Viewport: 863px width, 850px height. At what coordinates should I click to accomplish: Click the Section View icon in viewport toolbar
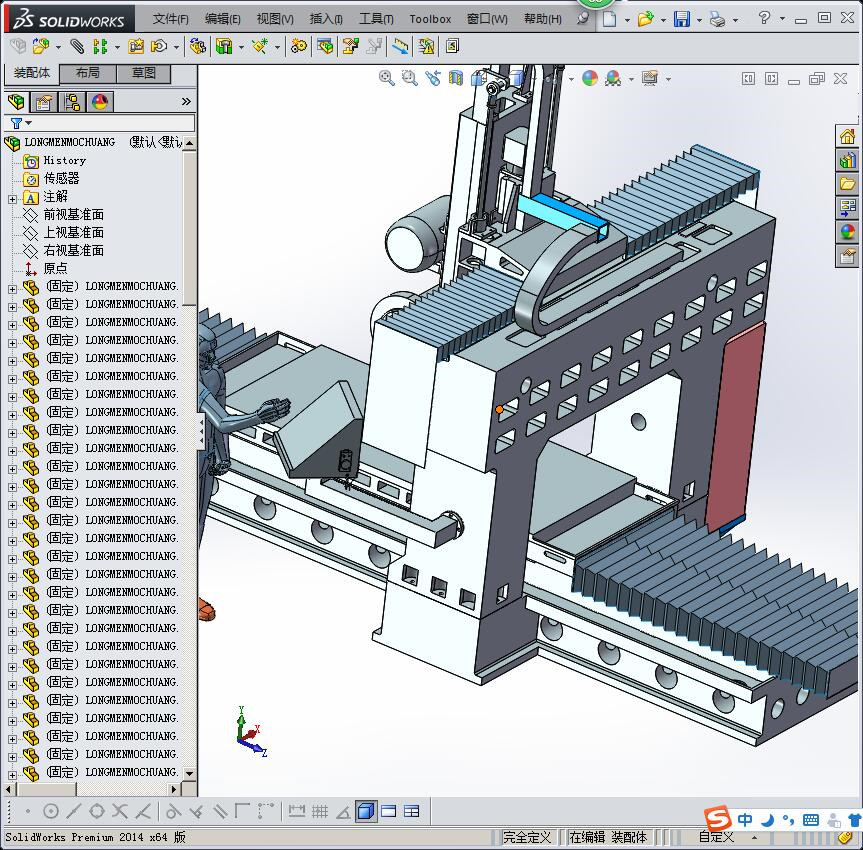(x=456, y=78)
